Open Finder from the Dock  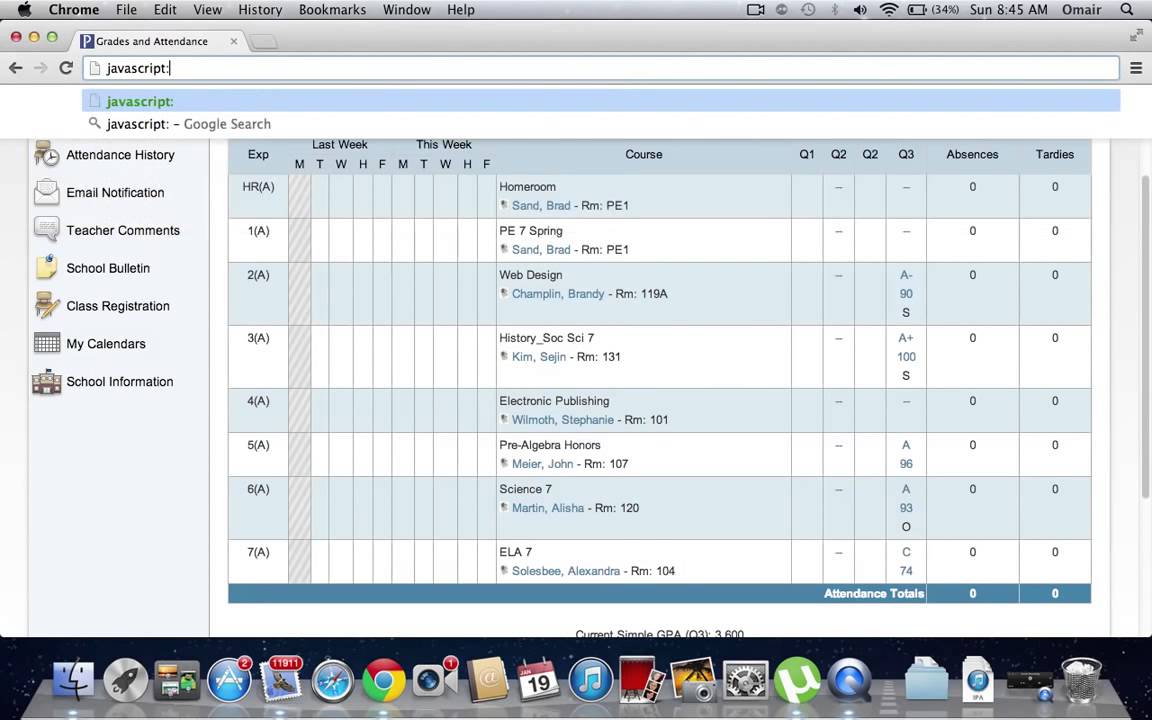(x=73, y=681)
